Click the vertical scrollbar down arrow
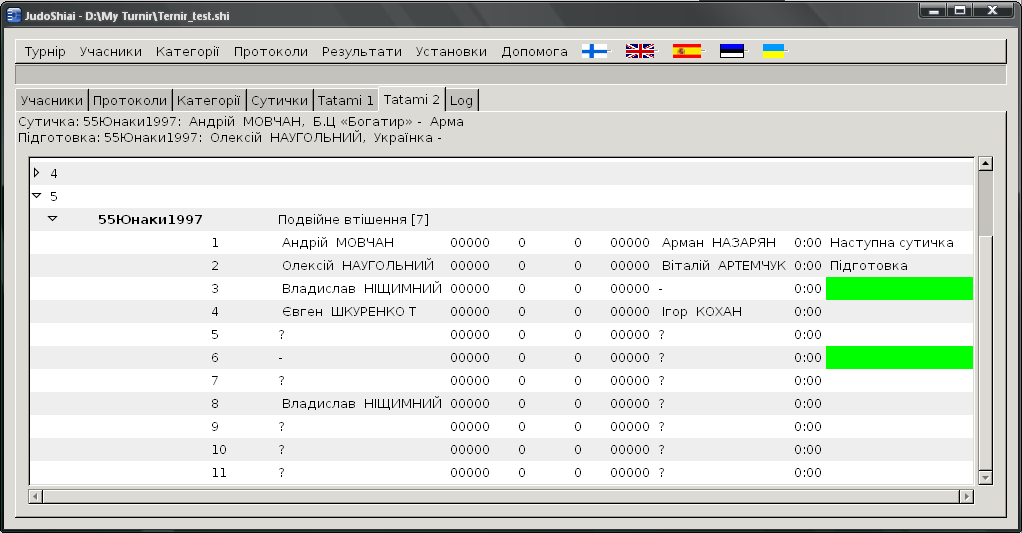Screen dimensions: 1022x533 (984, 478)
